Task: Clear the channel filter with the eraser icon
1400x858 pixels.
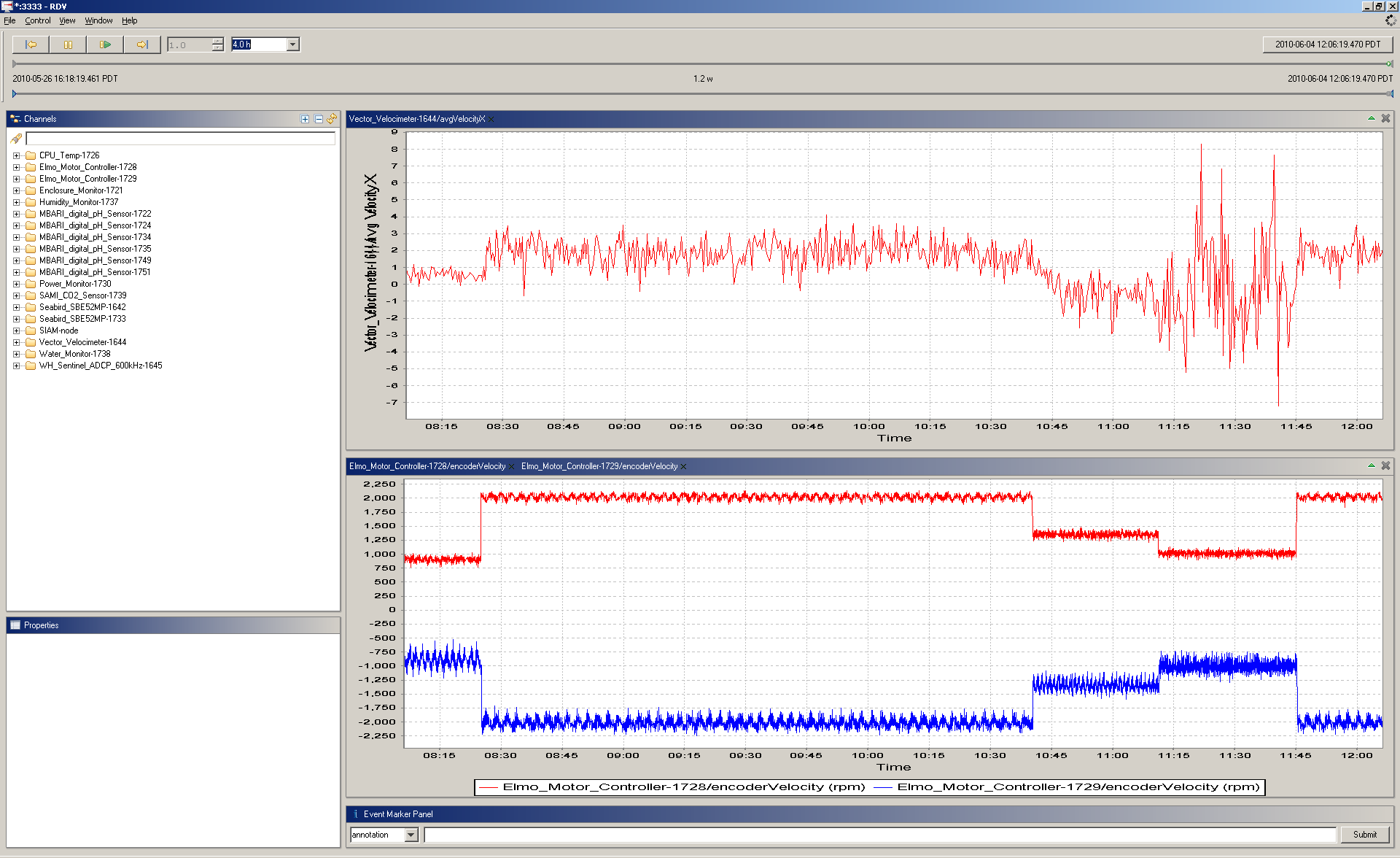Action: pyautogui.click(x=16, y=139)
